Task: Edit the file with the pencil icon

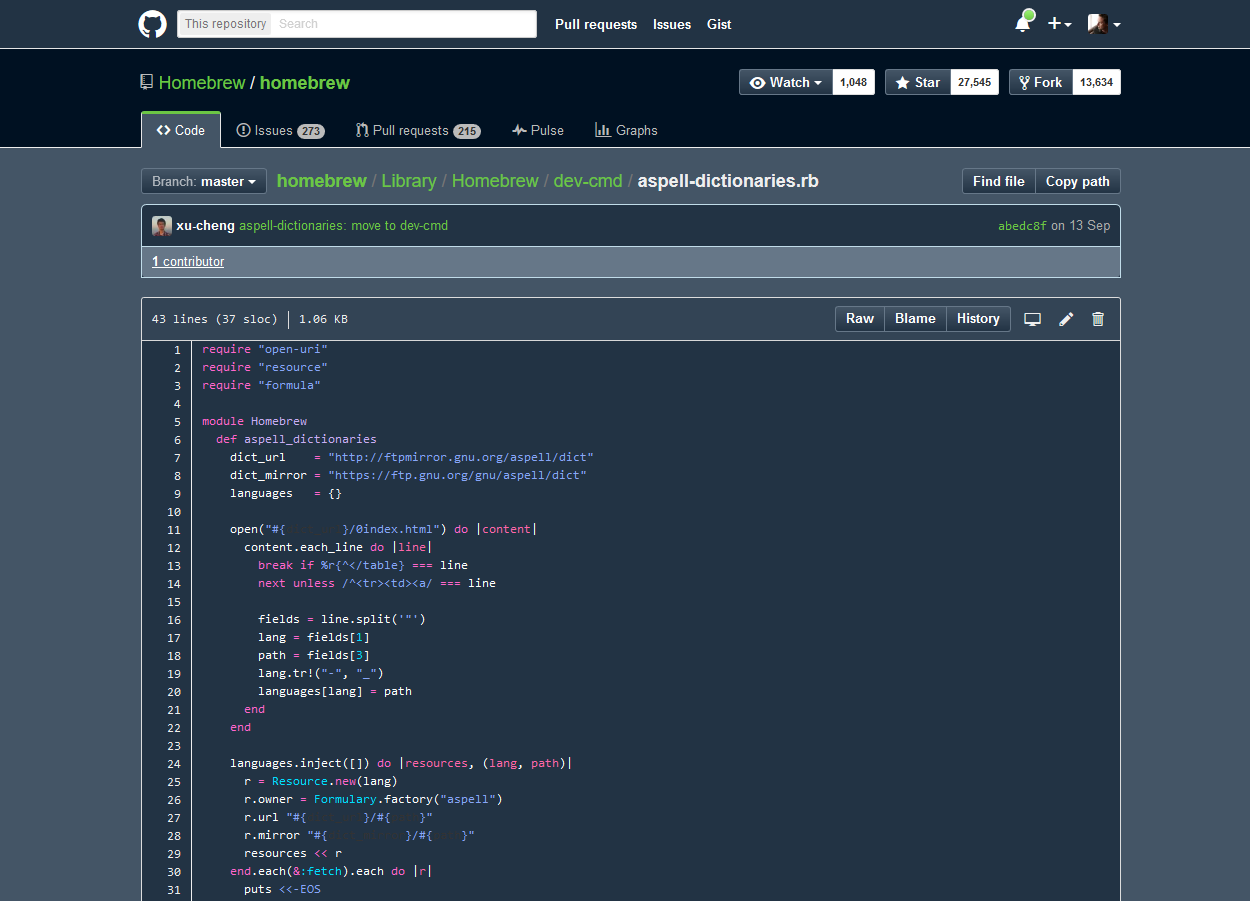Action: 1065,318
